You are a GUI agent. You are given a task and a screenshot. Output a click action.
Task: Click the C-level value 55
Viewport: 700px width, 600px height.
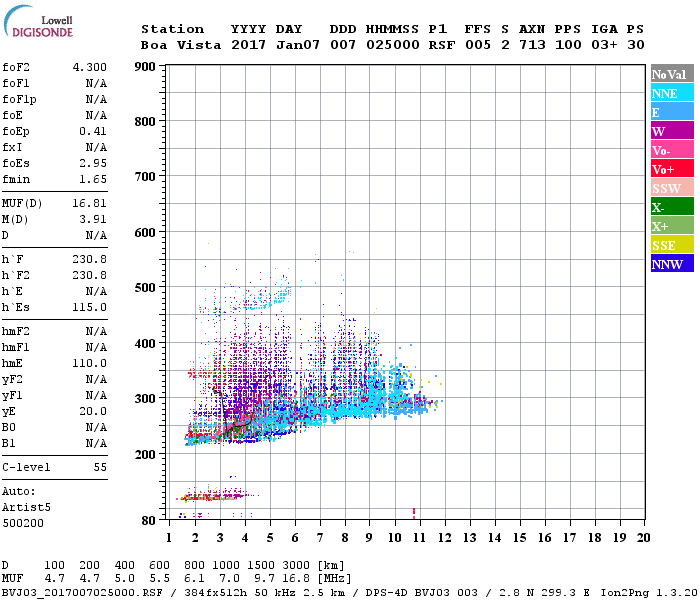click(100, 467)
